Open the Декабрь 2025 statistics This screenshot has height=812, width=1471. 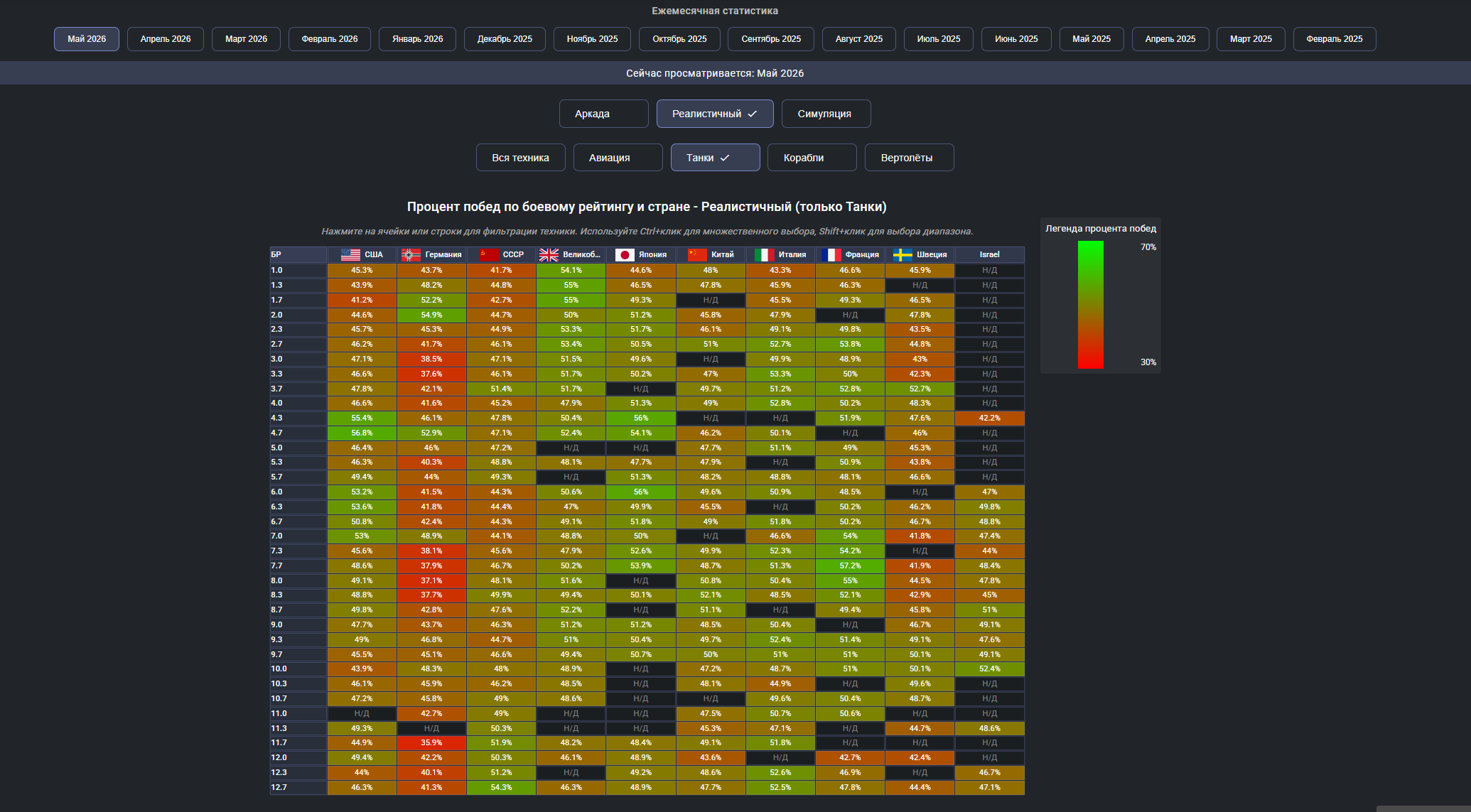[505, 39]
